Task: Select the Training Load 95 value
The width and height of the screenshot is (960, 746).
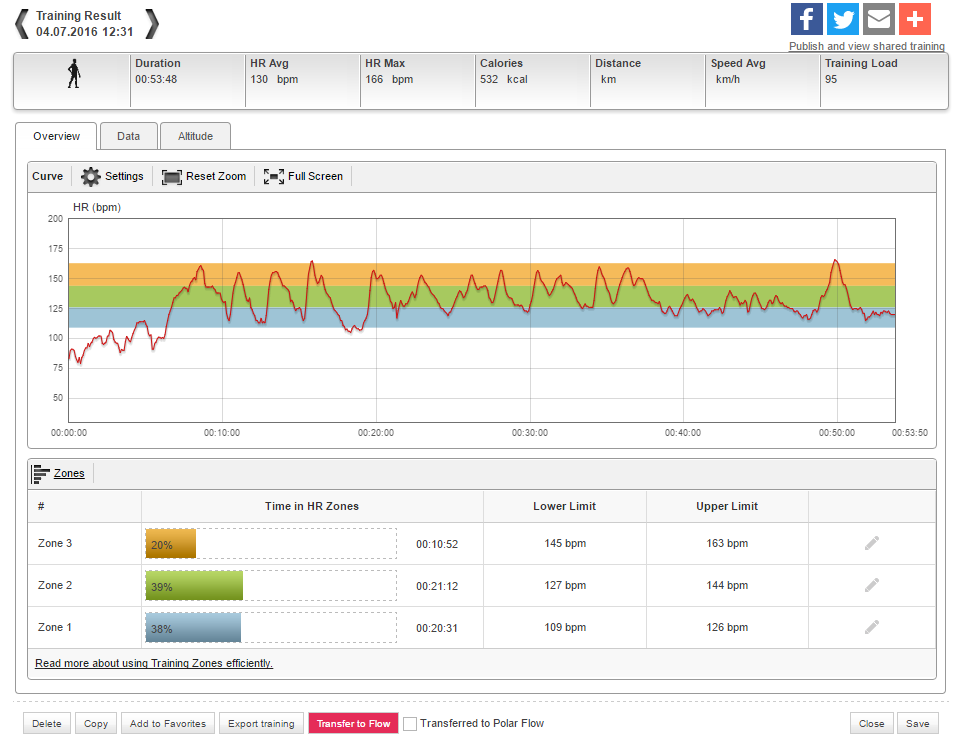Action: [x=831, y=79]
